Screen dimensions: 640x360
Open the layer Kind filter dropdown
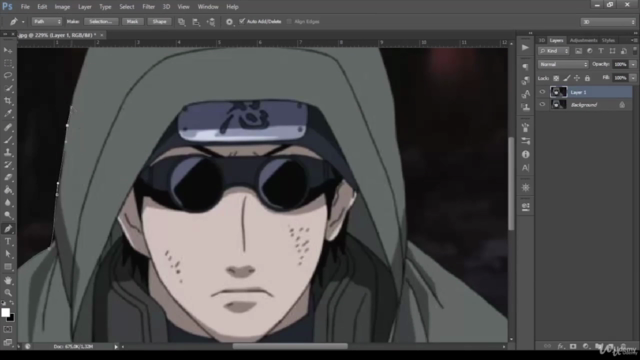[554, 51]
